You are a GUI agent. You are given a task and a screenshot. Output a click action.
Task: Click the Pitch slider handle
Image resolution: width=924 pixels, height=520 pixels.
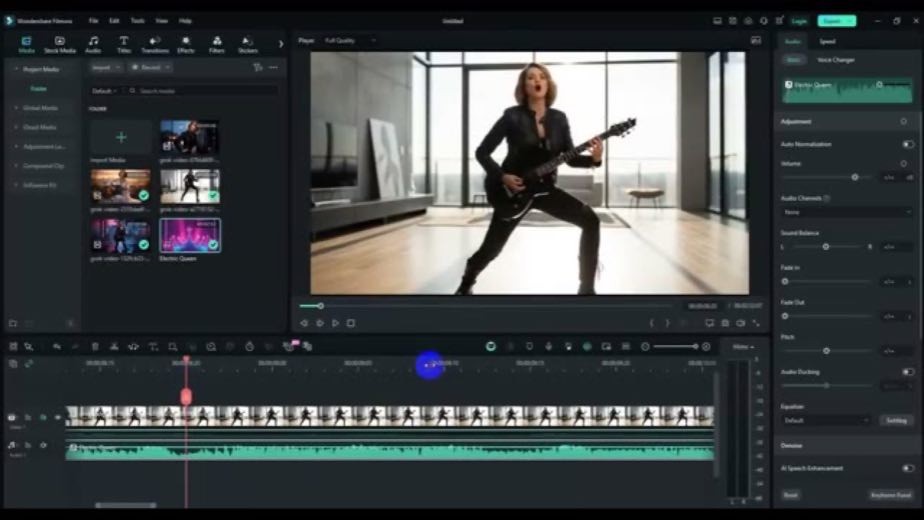[x=826, y=351]
